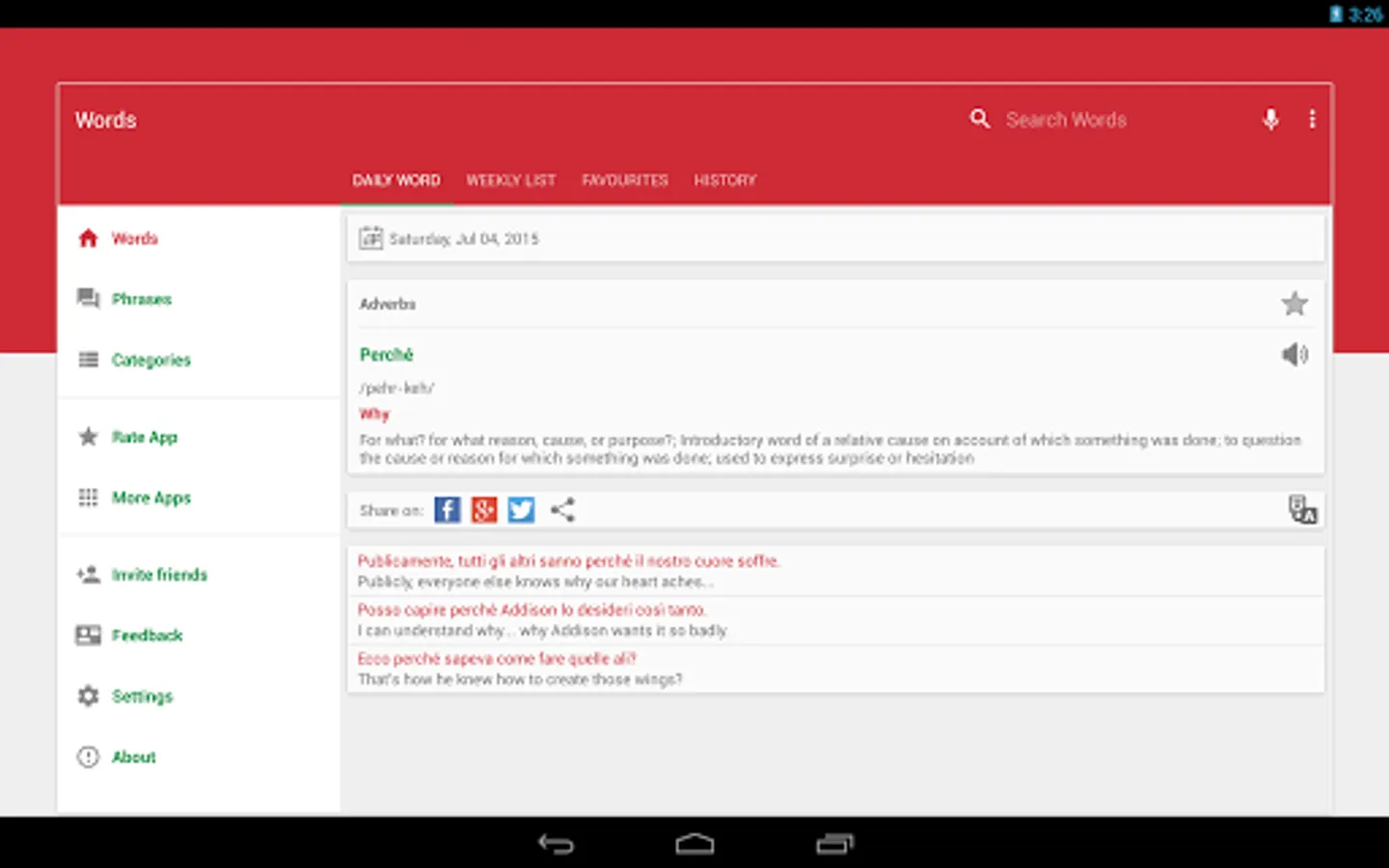
Task: Click the Invite friends person icon
Action: click(x=88, y=575)
